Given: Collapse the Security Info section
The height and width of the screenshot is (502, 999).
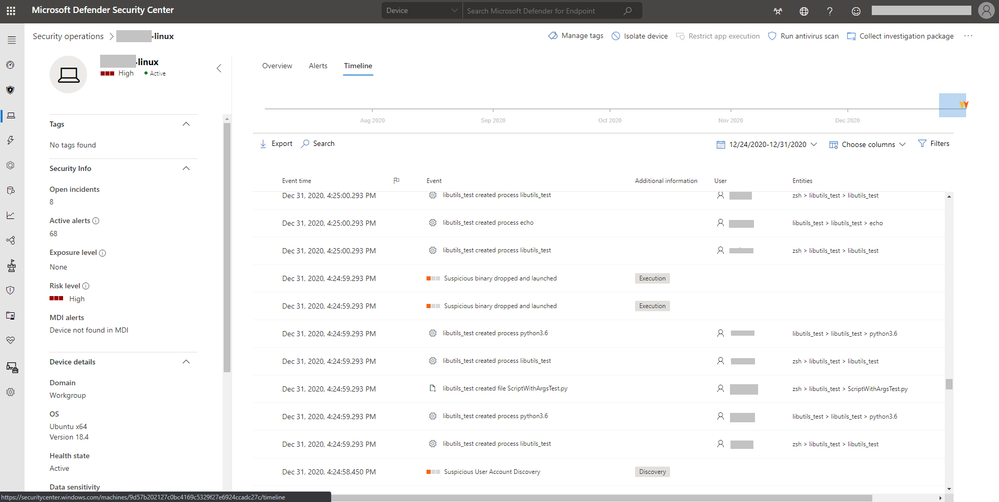Looking at the screenshot, I should click(x=186, y=168).
